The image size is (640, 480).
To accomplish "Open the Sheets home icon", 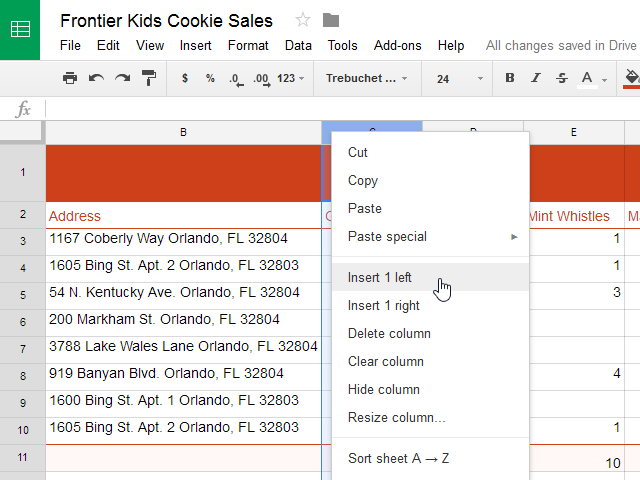I will pos(20,29).
